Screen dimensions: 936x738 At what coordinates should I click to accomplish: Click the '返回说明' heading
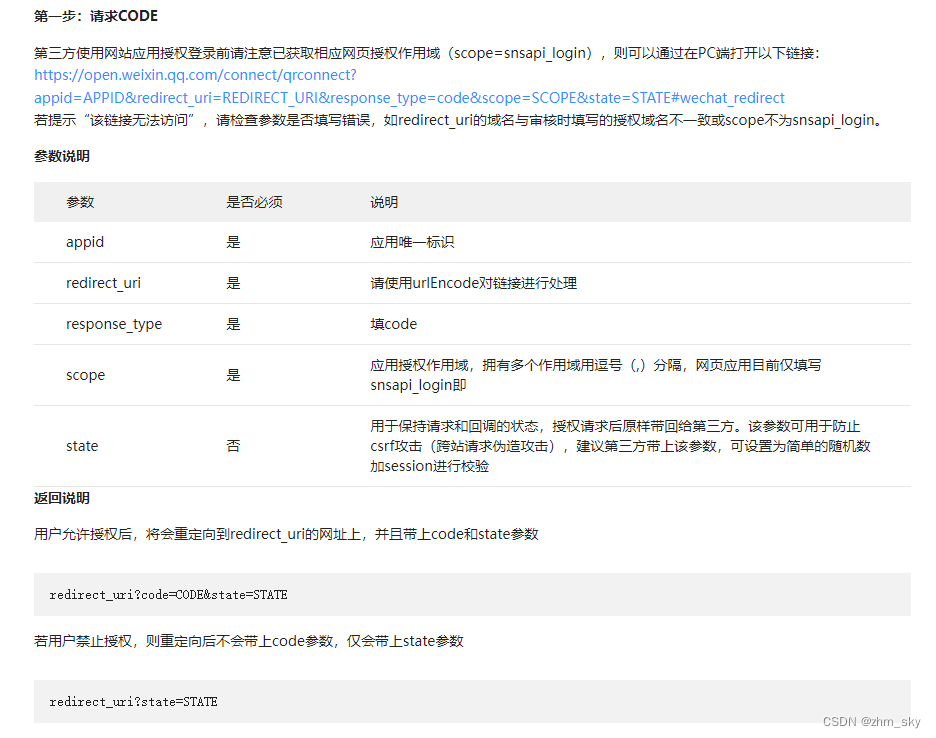click(x=62, y=498)
